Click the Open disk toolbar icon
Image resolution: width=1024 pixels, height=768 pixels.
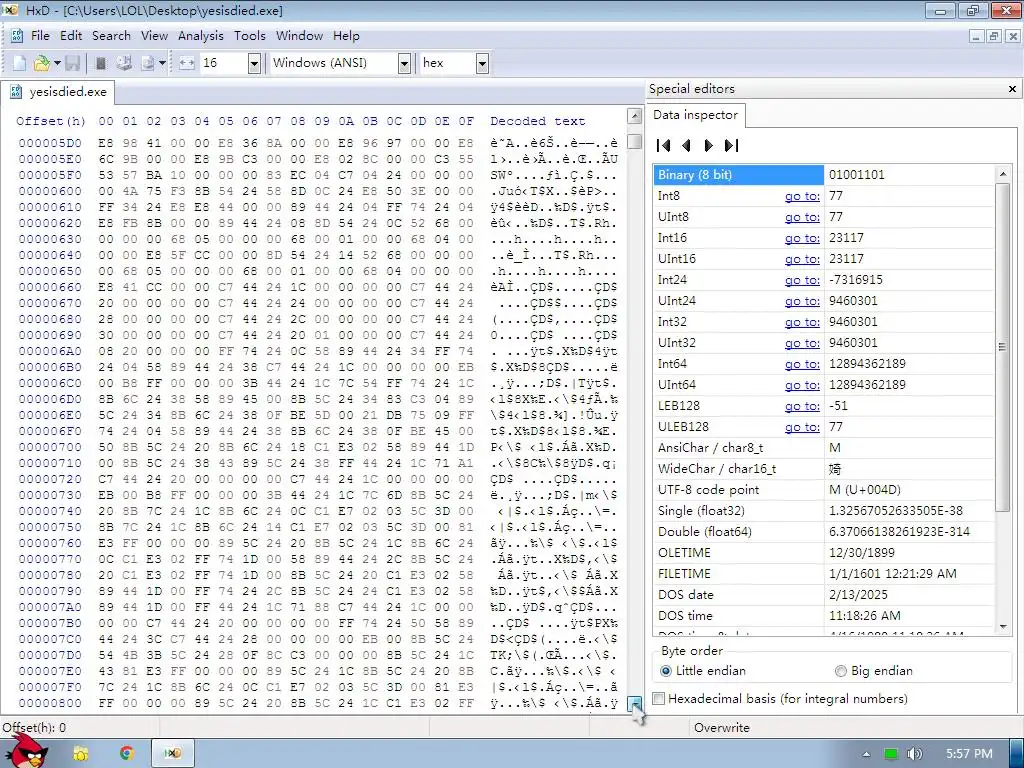click(x=124, y=63)
